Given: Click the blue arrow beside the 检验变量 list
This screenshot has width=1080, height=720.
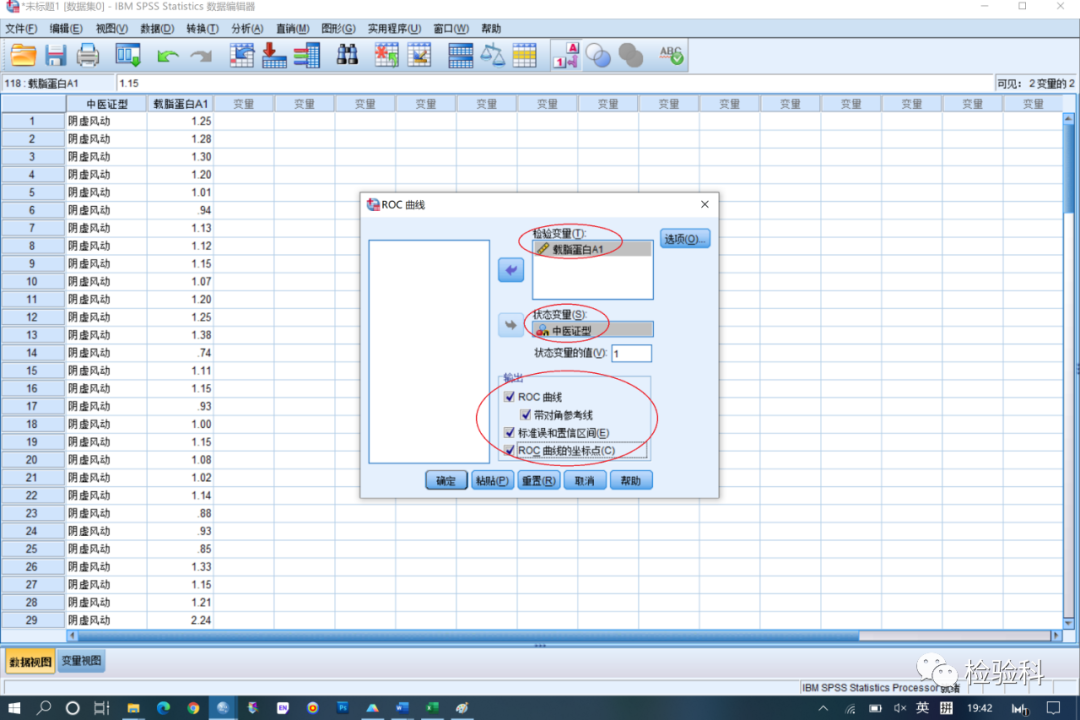Looking at the screenshot, I should [x=511, y=271].
